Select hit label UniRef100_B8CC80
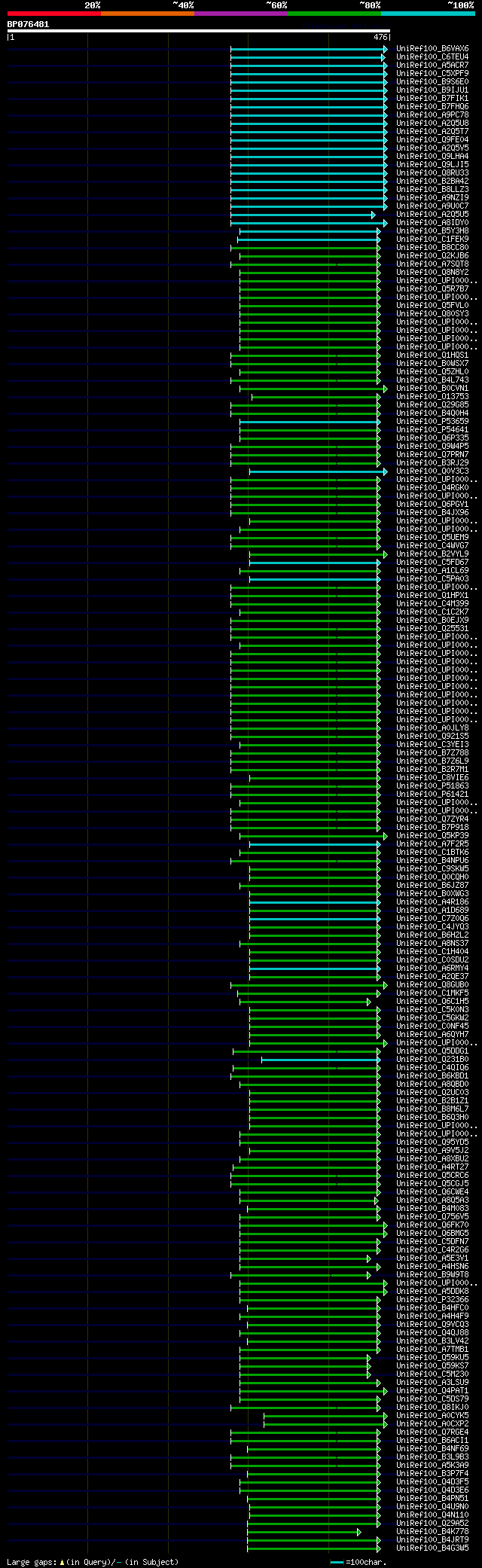 [432, 248]
